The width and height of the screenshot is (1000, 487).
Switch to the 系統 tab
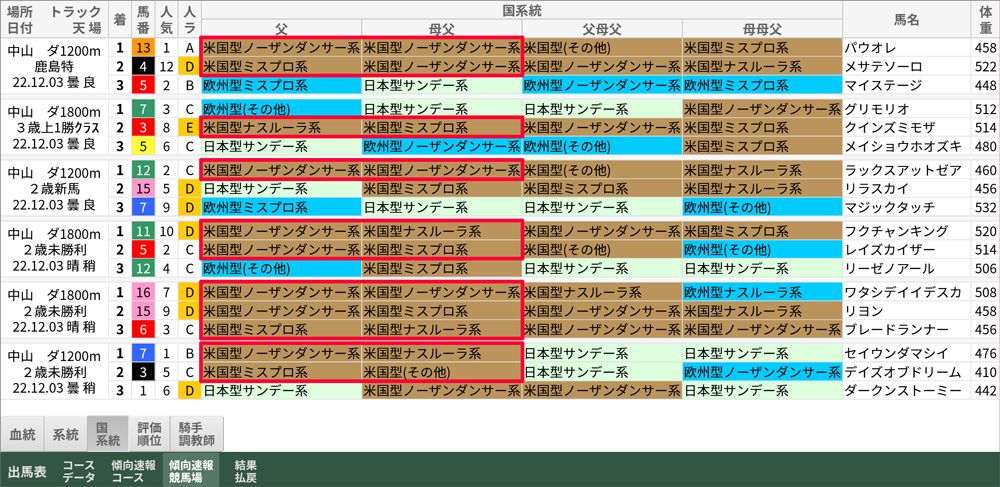click(66, 434)
